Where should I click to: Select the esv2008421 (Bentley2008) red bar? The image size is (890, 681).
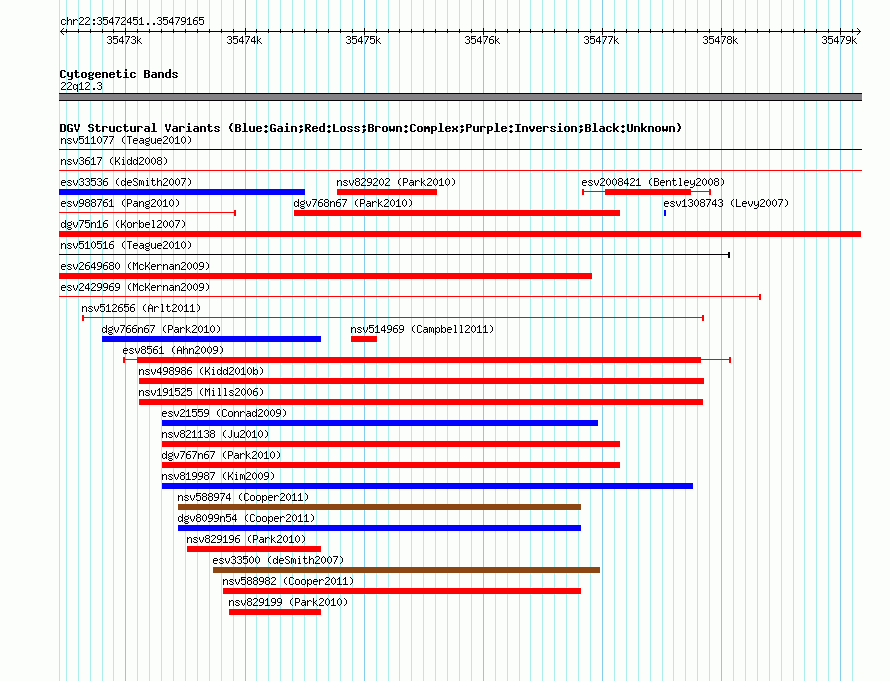click(x=648, y=192)
